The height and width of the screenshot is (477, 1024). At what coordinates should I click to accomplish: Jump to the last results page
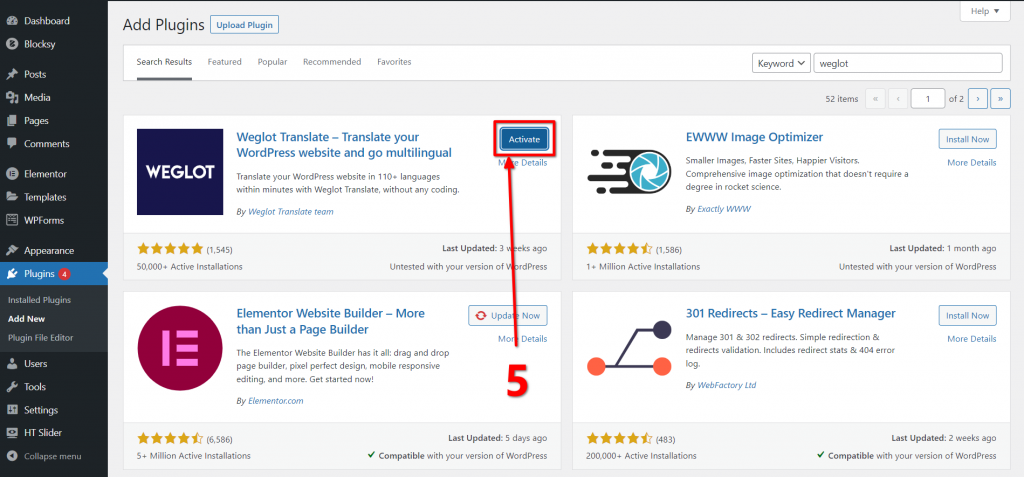(1000, 99)
